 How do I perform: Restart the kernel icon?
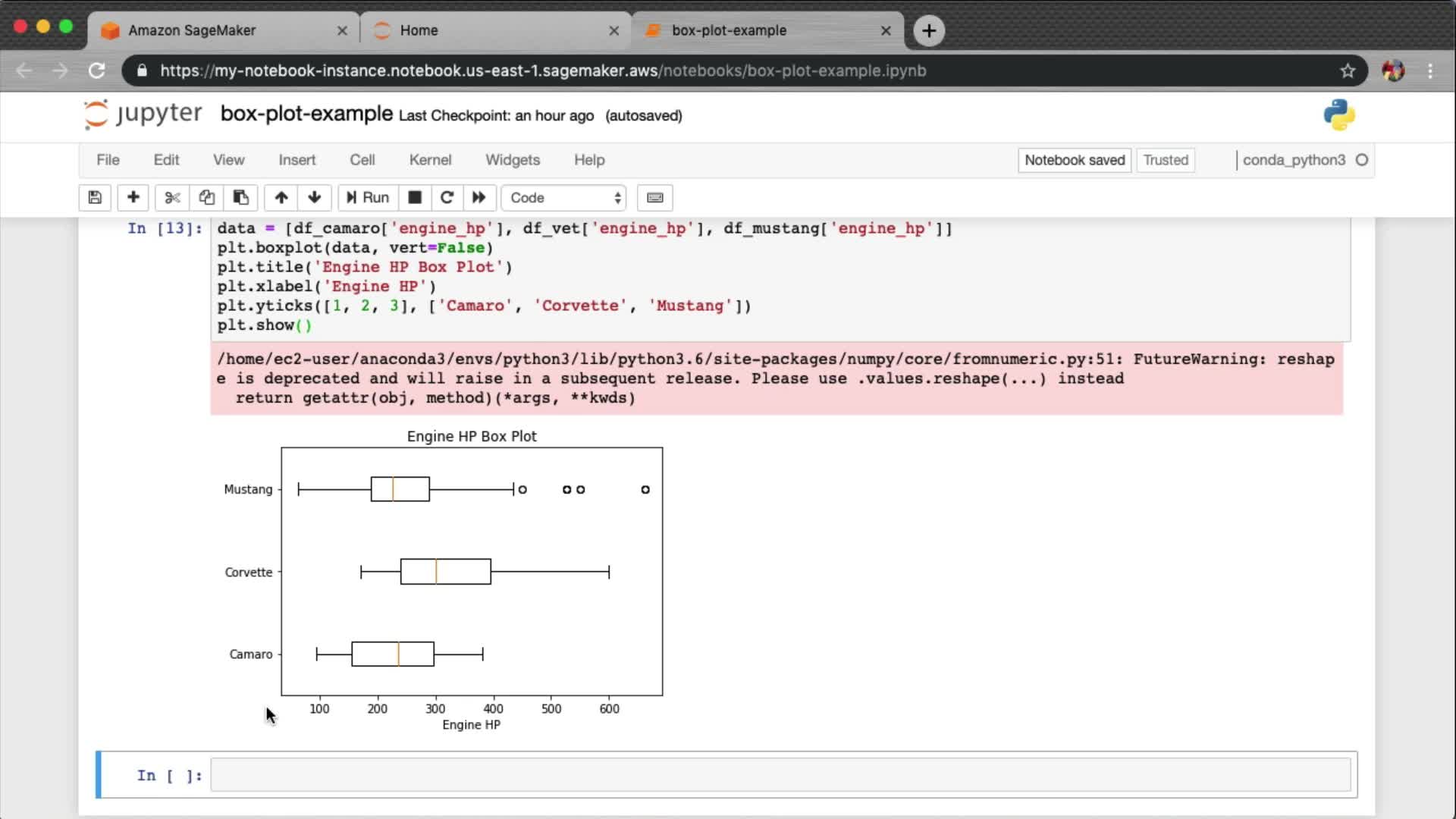pyautogui.click(x=447, y=198)
